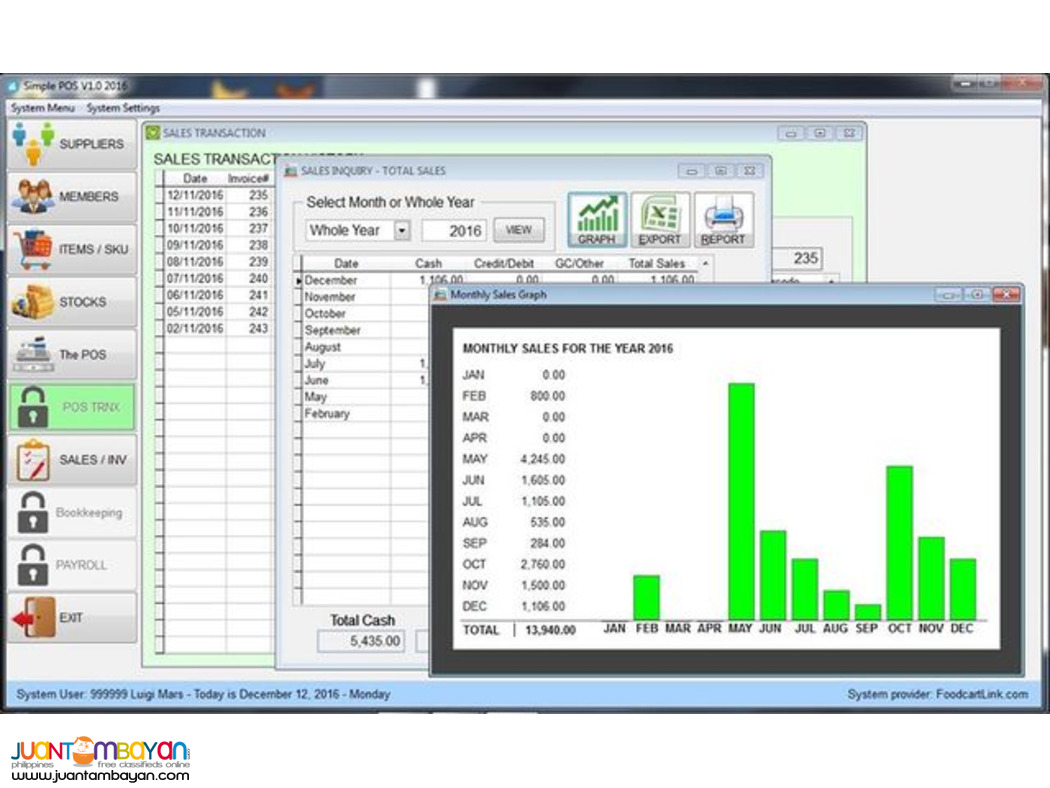Click the year 2016 input field

click(x=454, y=230)
